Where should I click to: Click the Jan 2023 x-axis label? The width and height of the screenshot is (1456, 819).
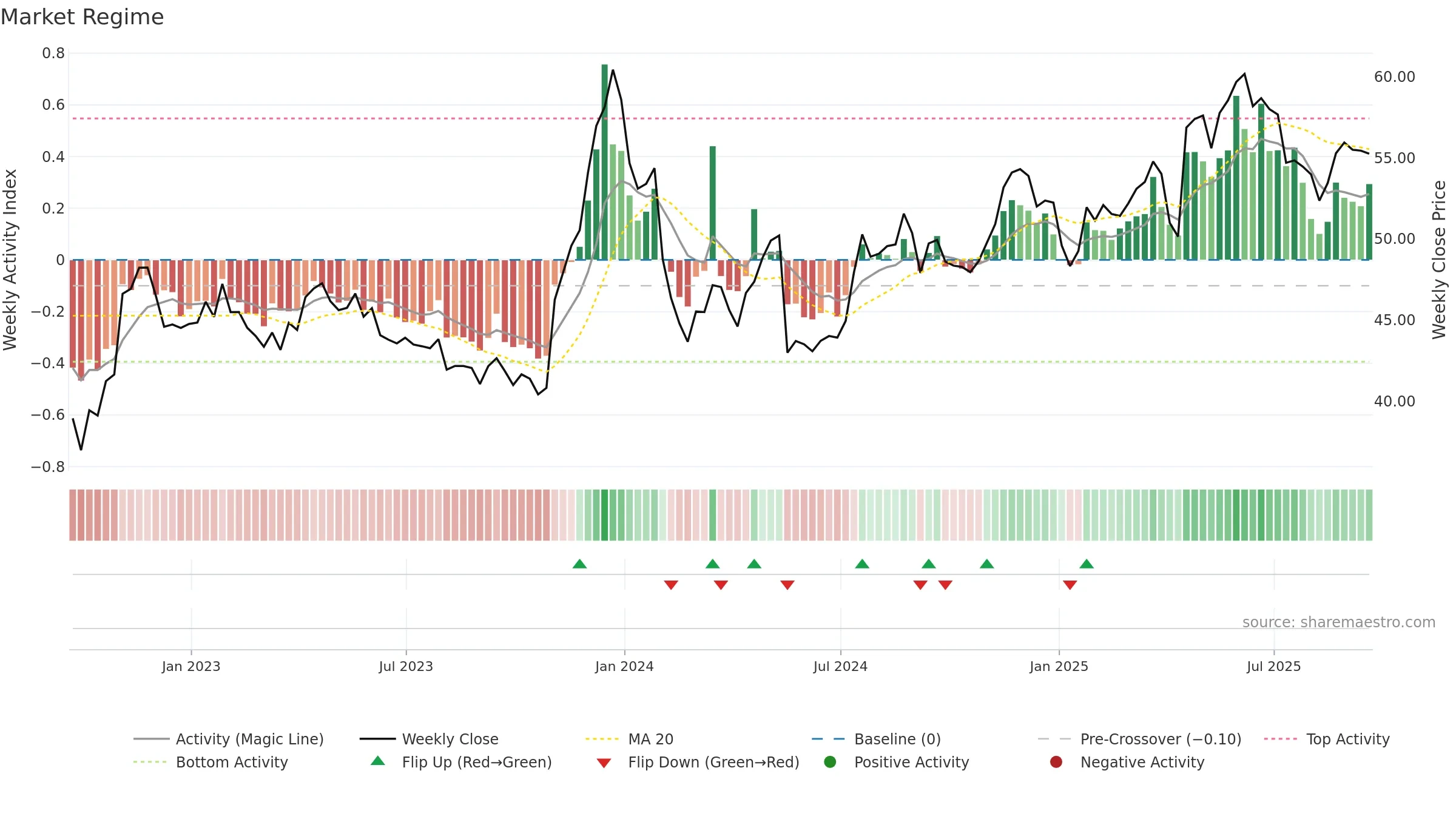tap(191, 667)
